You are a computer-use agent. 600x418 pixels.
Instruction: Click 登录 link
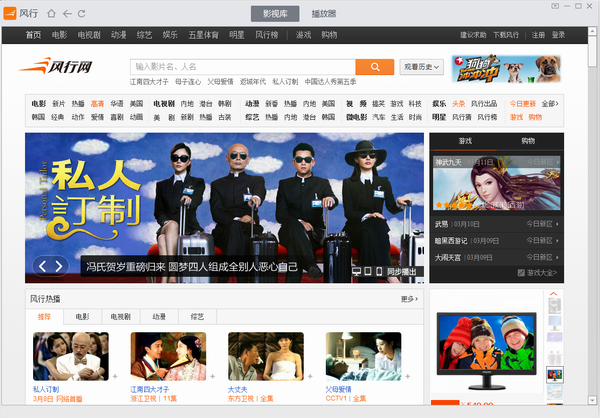coord(558,35)
